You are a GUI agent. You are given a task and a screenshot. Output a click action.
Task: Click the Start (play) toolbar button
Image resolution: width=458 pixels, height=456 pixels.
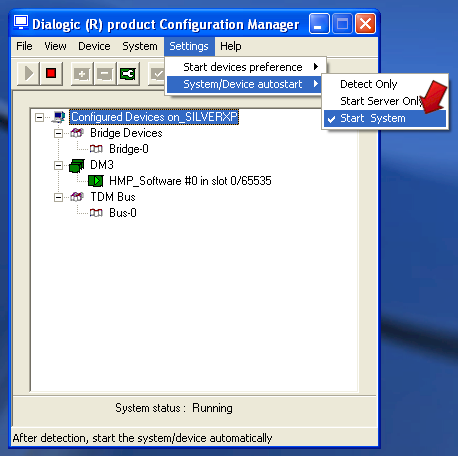[28, 73]
